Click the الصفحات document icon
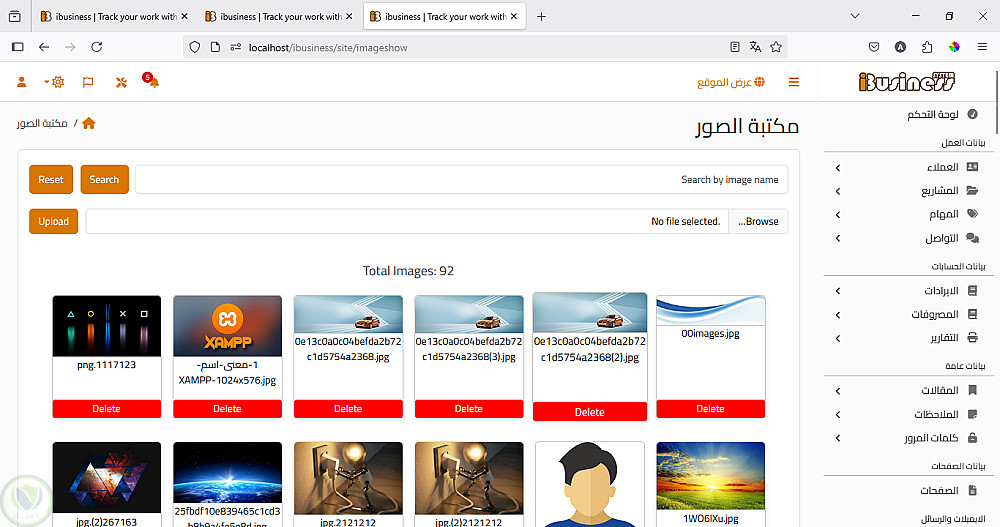The height and width of the screenshot is (527, 1000). coord(973,490)
